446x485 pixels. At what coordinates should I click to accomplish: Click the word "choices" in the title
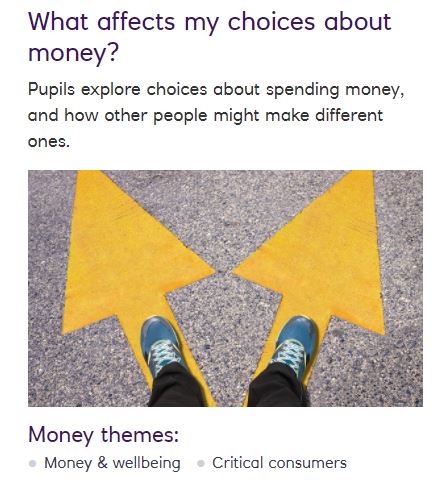coord(271,22)
